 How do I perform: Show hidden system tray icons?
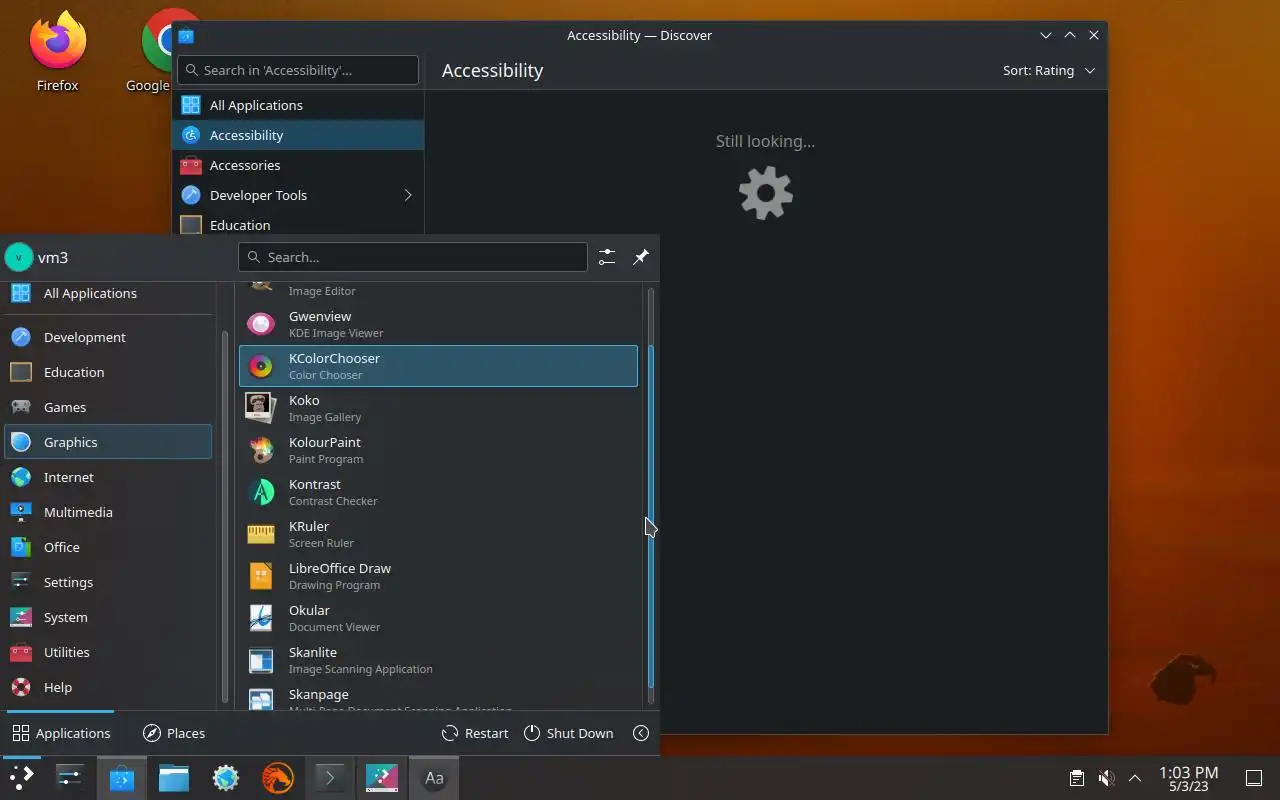click(1135, 778)
